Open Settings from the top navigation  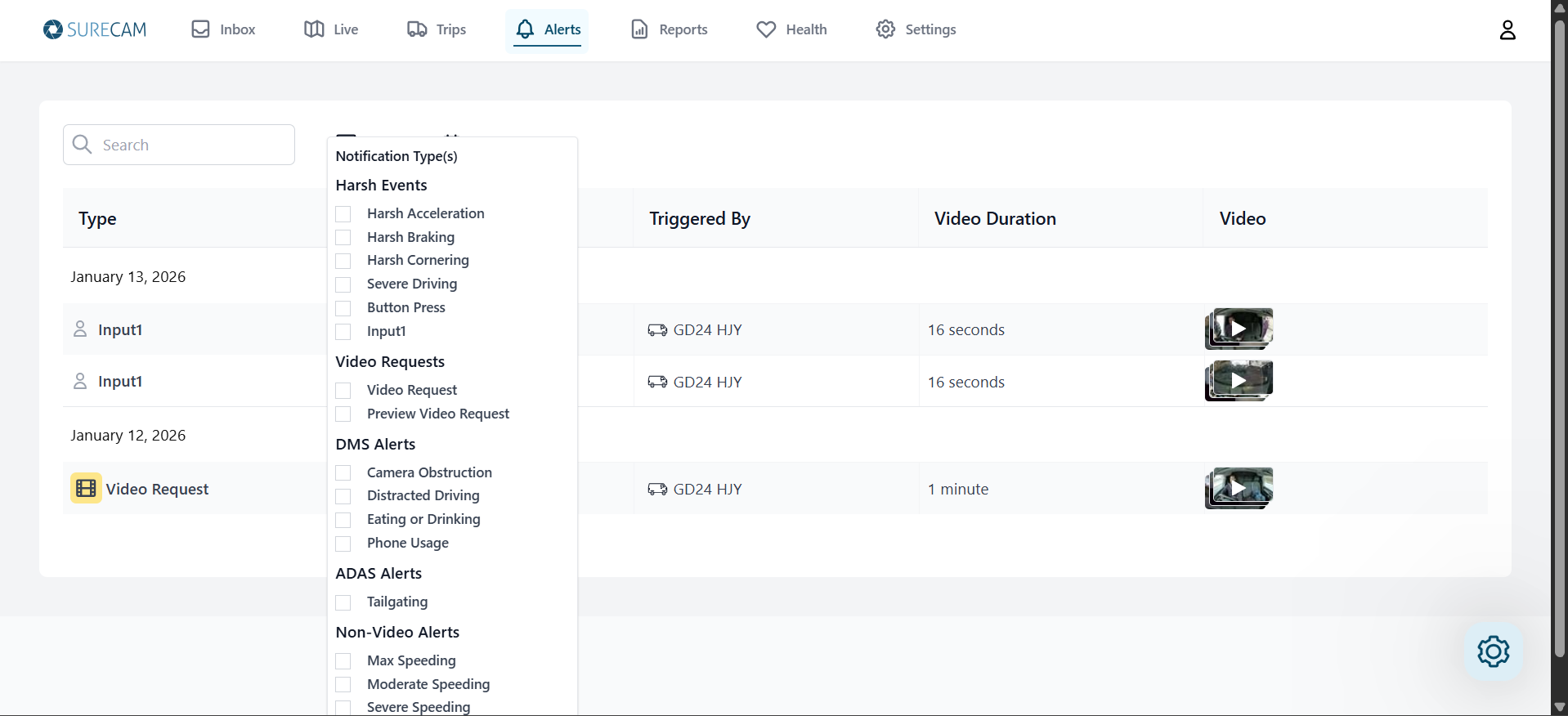(916, 29)
